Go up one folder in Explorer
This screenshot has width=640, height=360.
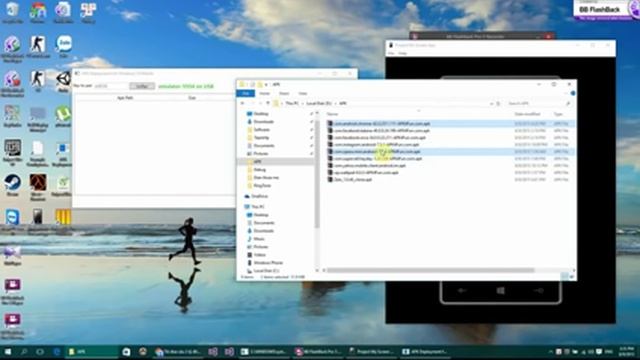(x=268, y=104)
